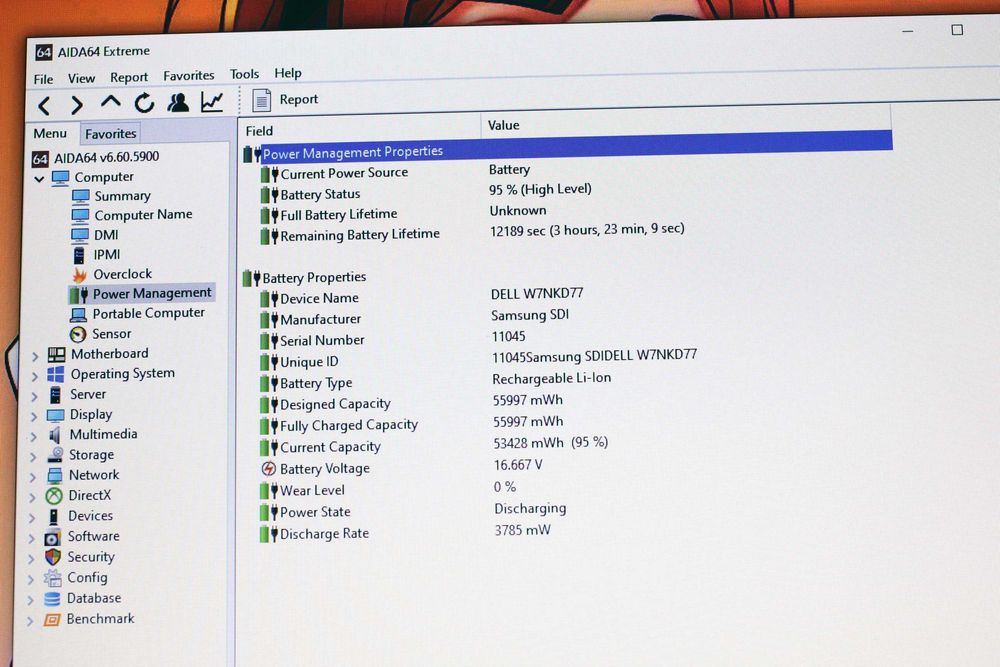Select the DMI tree item
This screenshot has width=1000, height=667.
pos(95,235)
